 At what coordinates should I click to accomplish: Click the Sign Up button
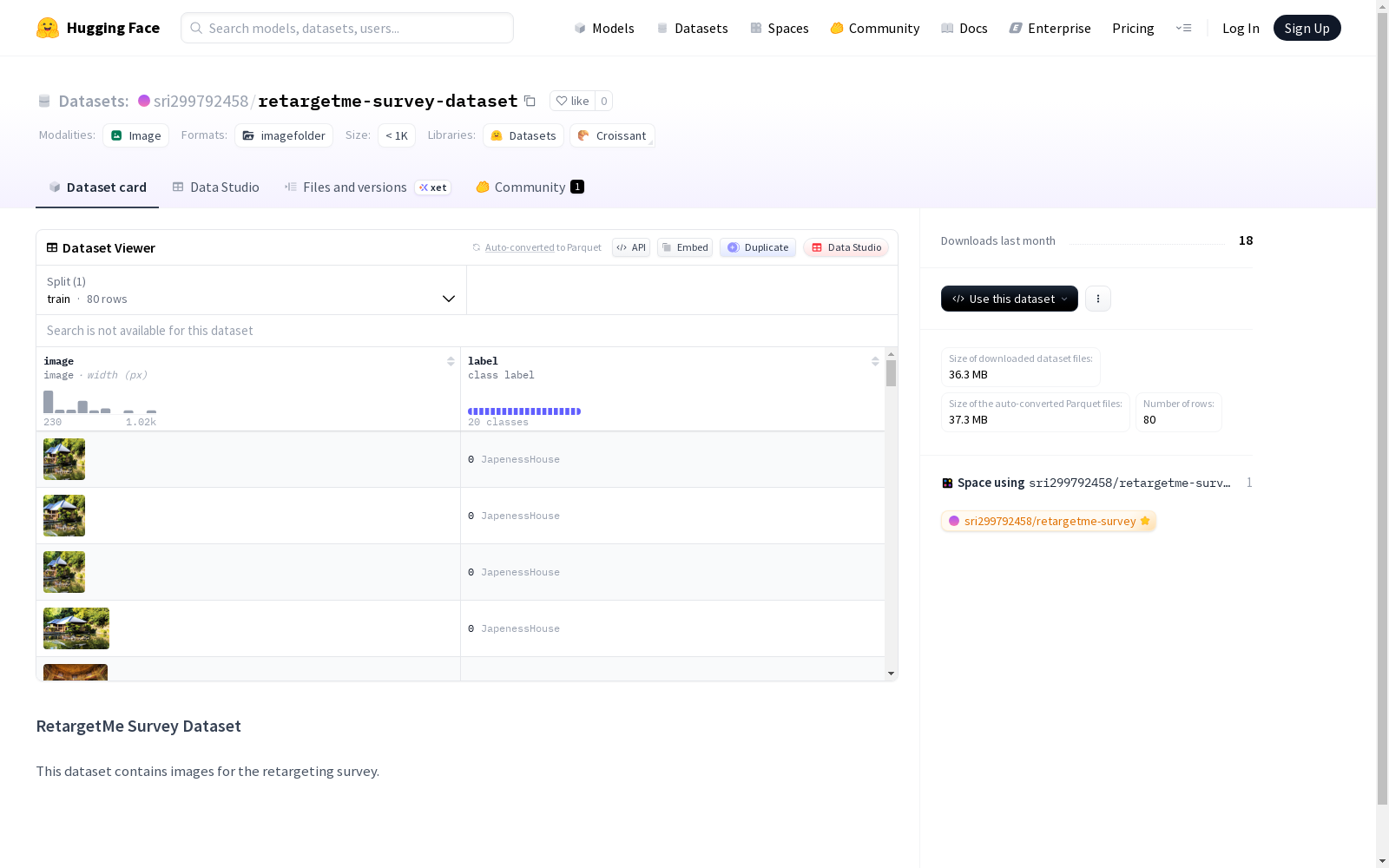point(1307,28)
